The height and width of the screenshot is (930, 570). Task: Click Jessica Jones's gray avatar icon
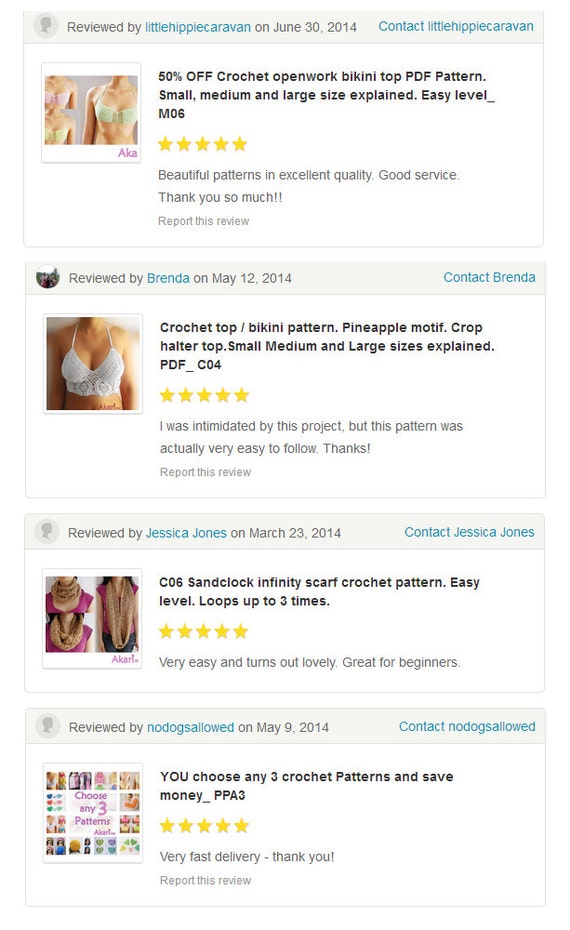(46, 531)
